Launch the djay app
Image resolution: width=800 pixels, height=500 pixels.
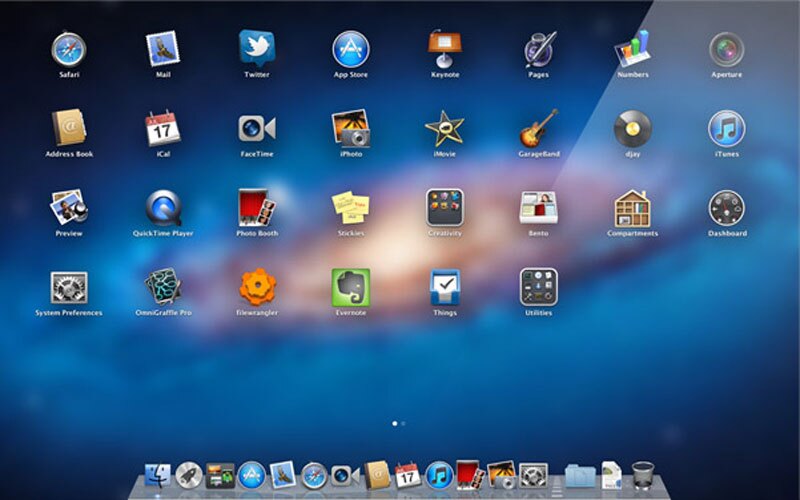point(633,129)
